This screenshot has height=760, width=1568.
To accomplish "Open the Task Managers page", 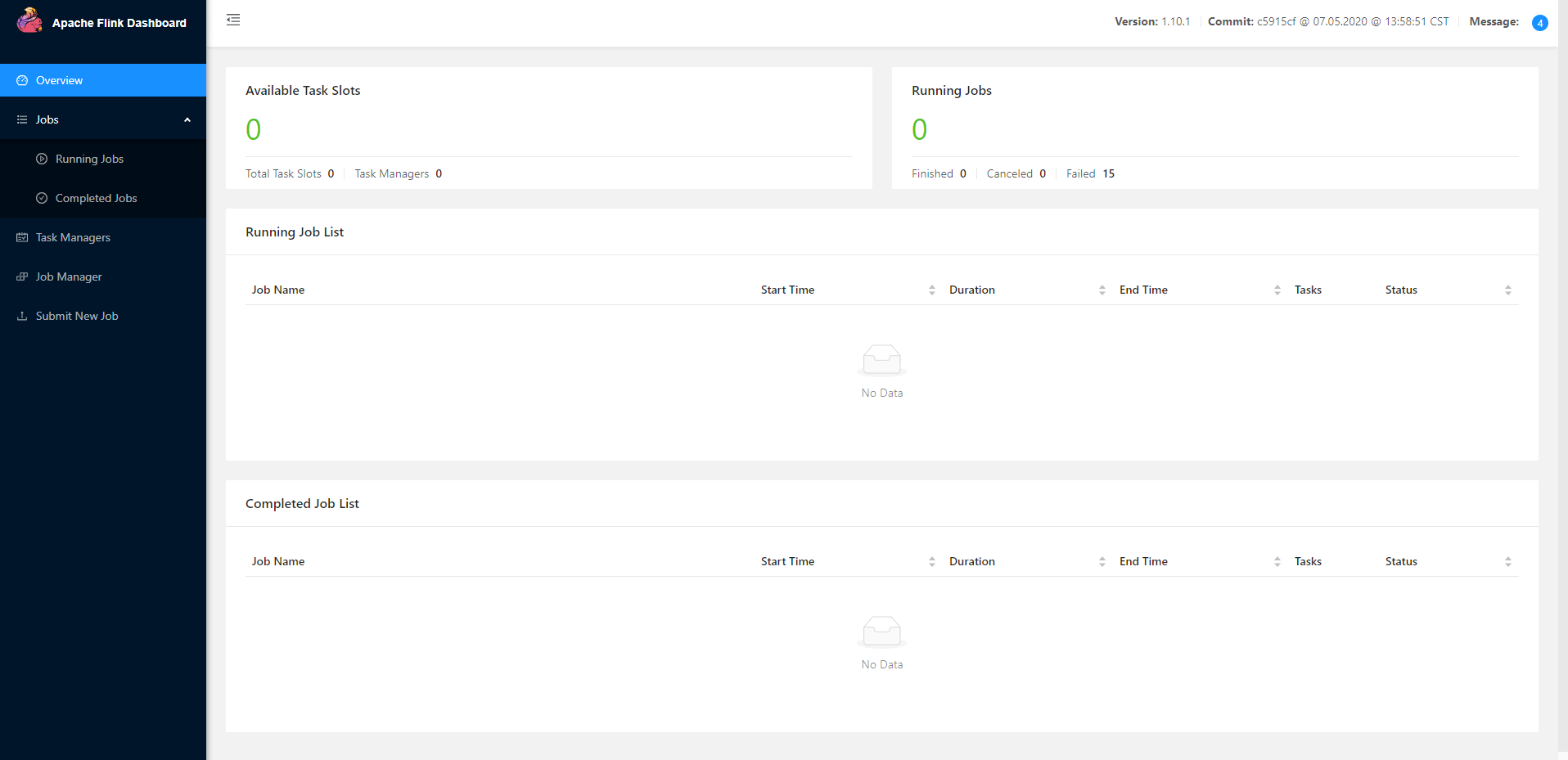I will tap(73, 237).
